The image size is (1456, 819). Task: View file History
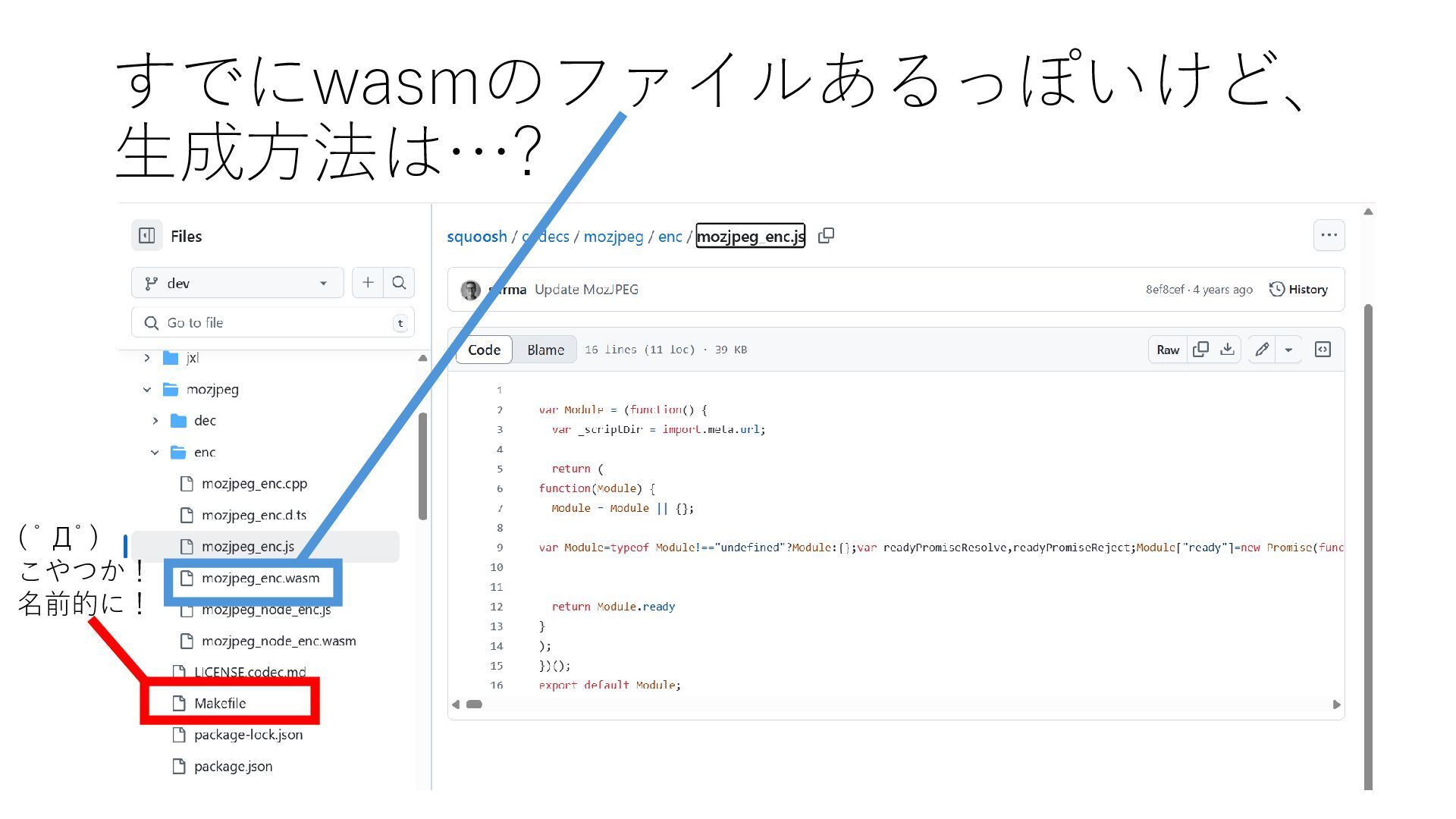click(x=1298, y=290)
